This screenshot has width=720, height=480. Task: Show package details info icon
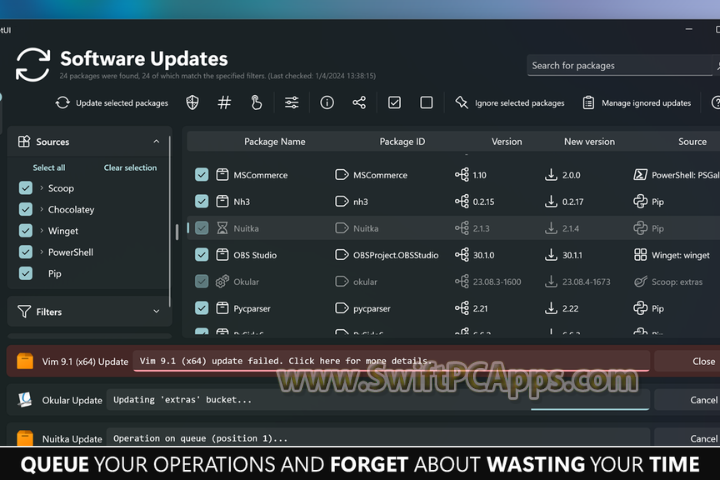pyautogui.click(x=327, y=103)
